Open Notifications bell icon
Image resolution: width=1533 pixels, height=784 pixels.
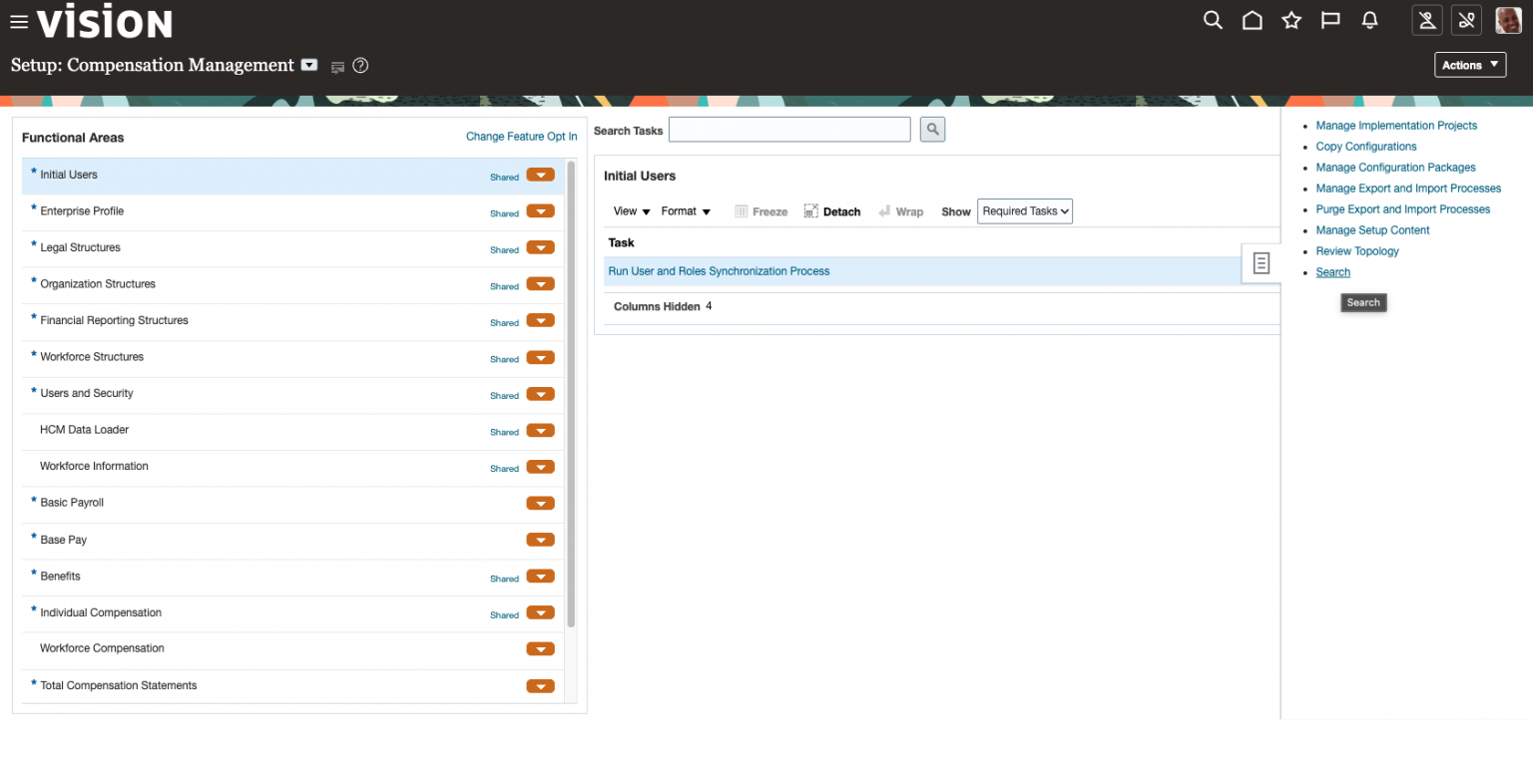pos(1369,20)
